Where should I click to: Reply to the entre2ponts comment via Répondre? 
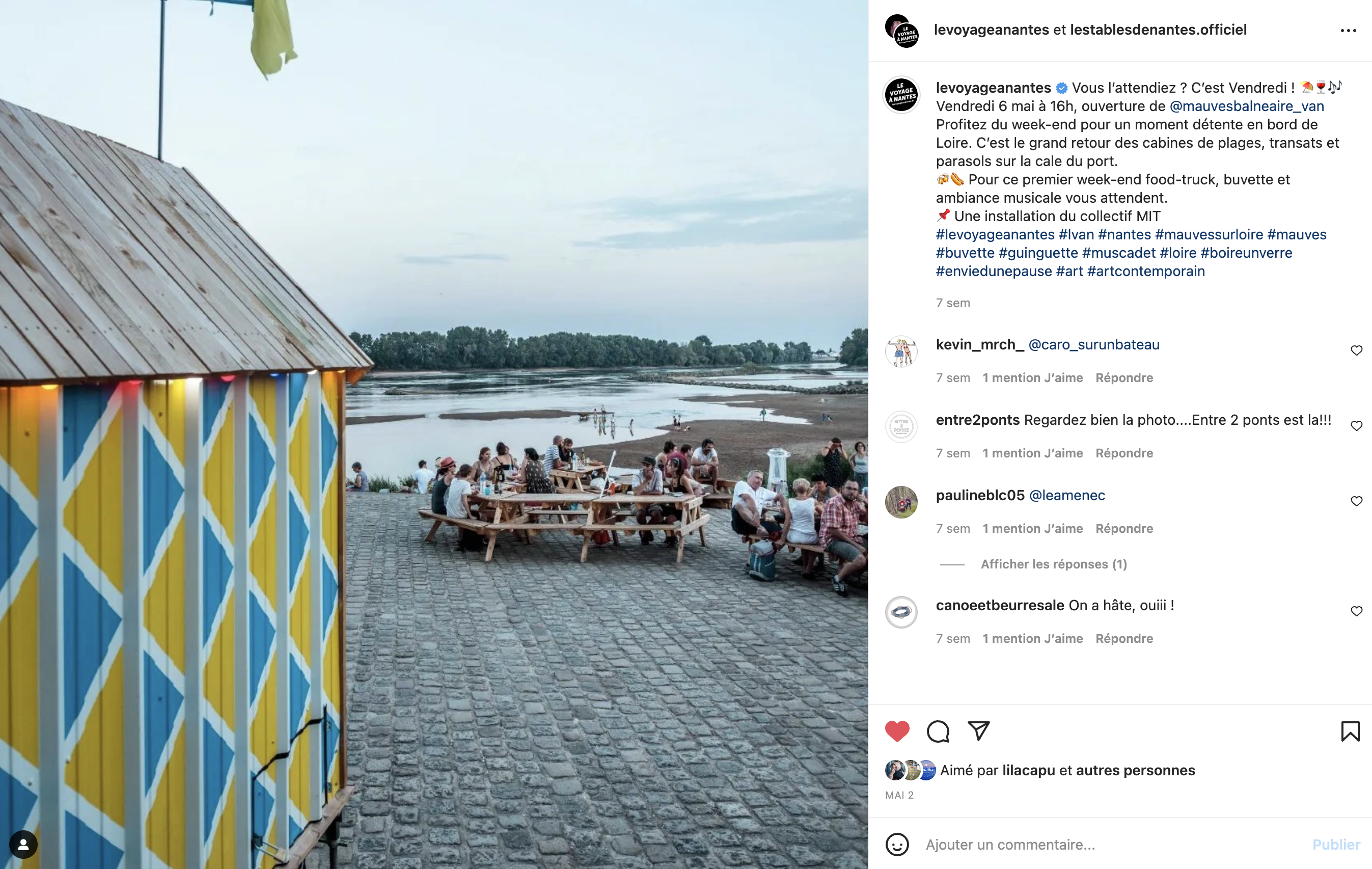tap(1124, 453)
